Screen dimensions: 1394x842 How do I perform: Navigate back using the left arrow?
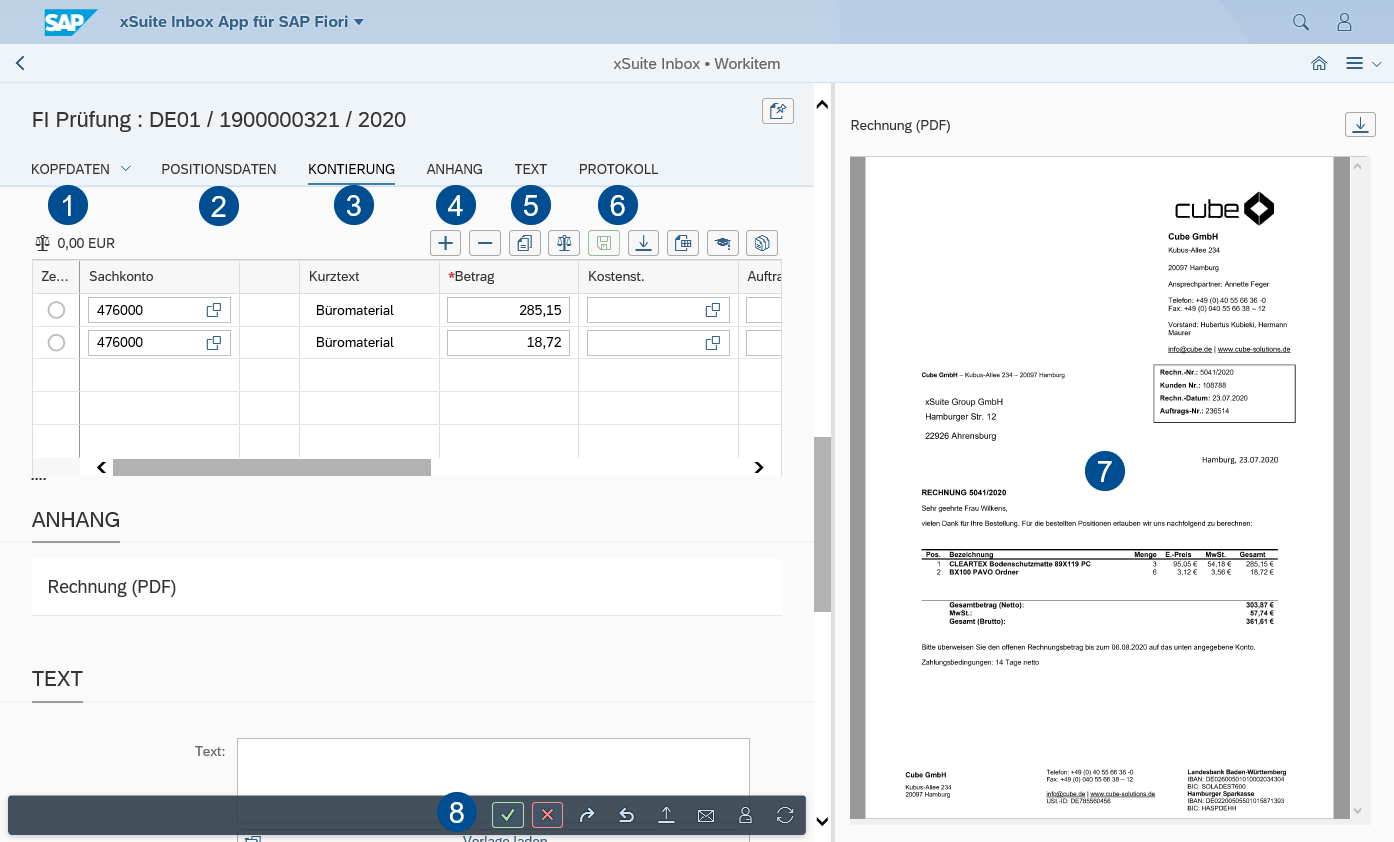pos(20,63)
